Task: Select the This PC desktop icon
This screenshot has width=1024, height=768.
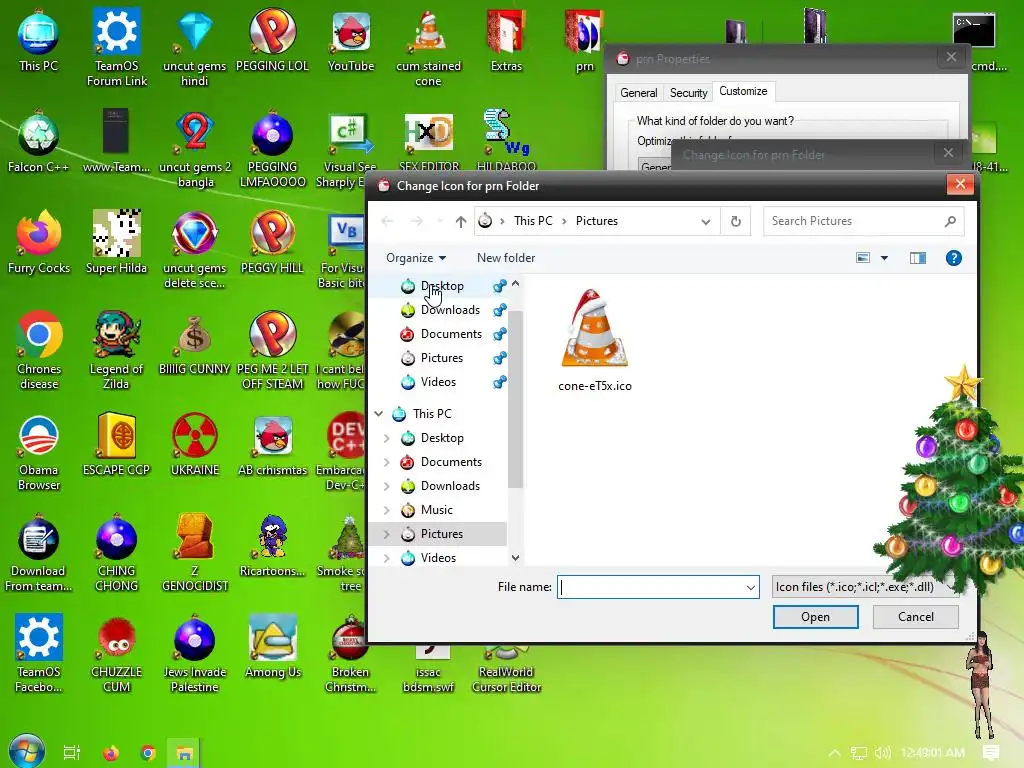Action: click(38, 40)
